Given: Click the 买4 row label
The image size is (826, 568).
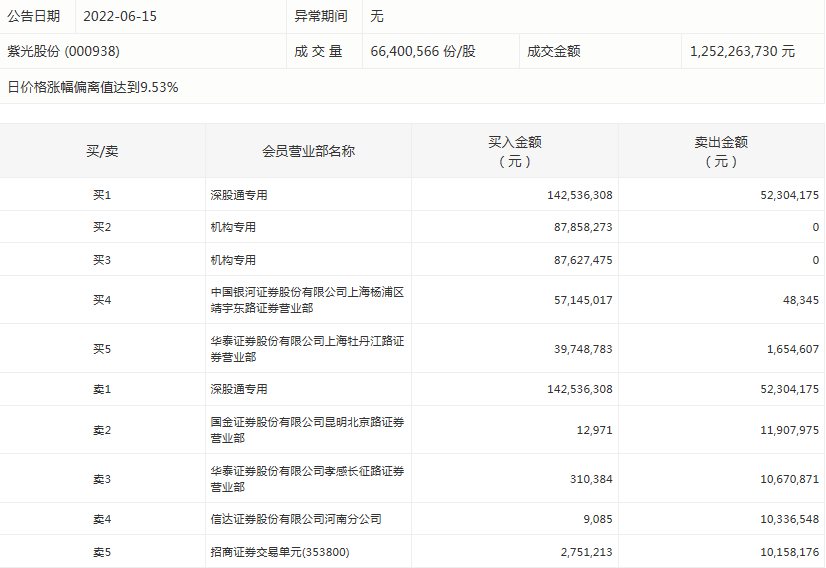Looking at the screenshot, I should tap(102, 300).
